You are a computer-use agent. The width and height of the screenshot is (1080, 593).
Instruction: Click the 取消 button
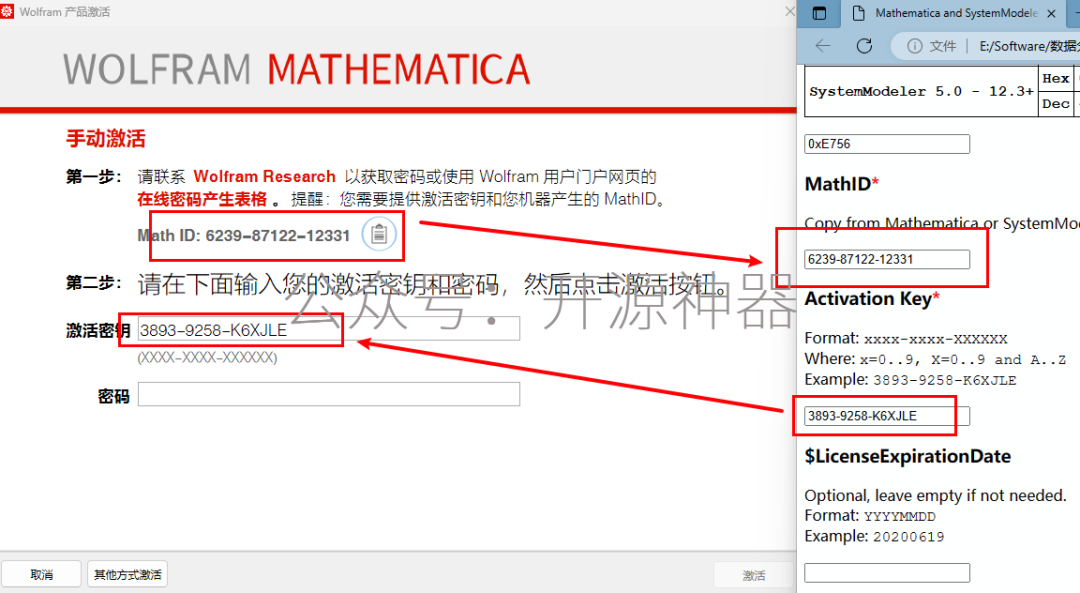pyautogui.click(x=41, y=574)
